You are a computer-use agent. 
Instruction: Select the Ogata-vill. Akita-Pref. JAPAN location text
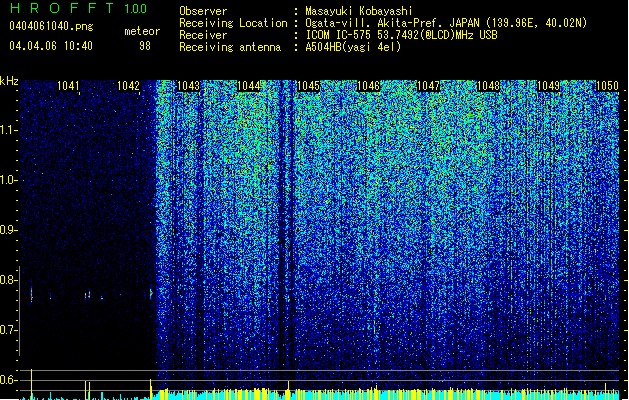446,23
